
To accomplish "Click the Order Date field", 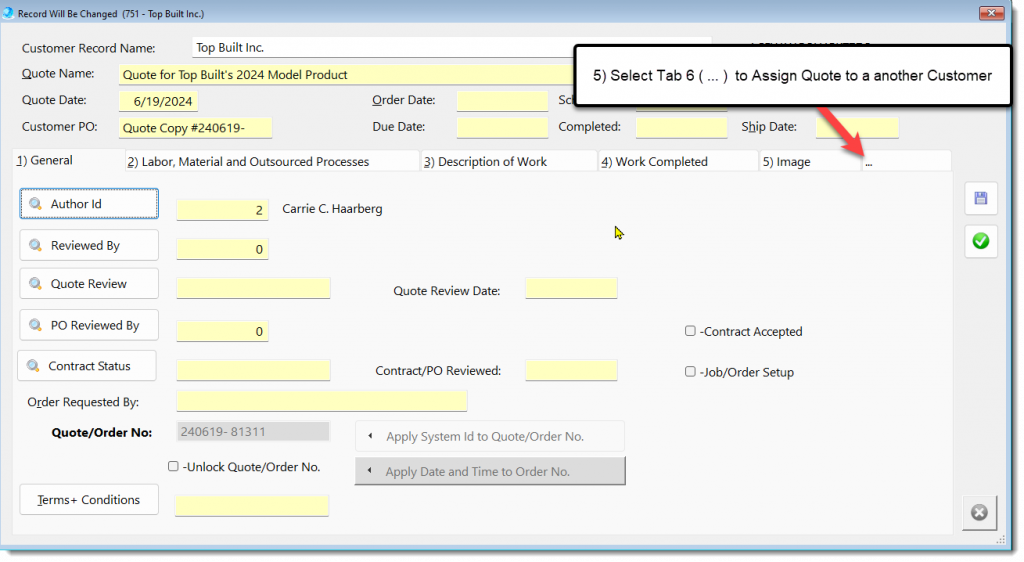I will pos(502,101).
